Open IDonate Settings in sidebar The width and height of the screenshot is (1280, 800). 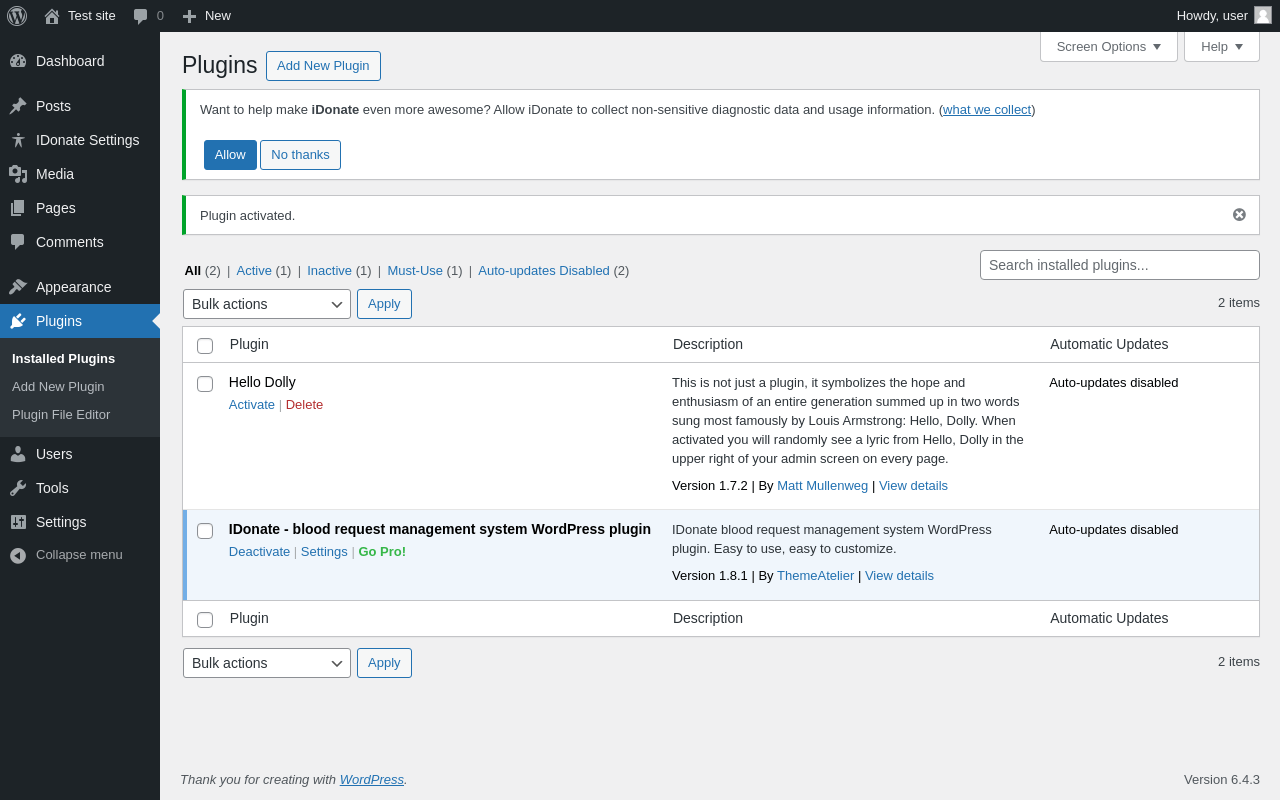point(87,140)
